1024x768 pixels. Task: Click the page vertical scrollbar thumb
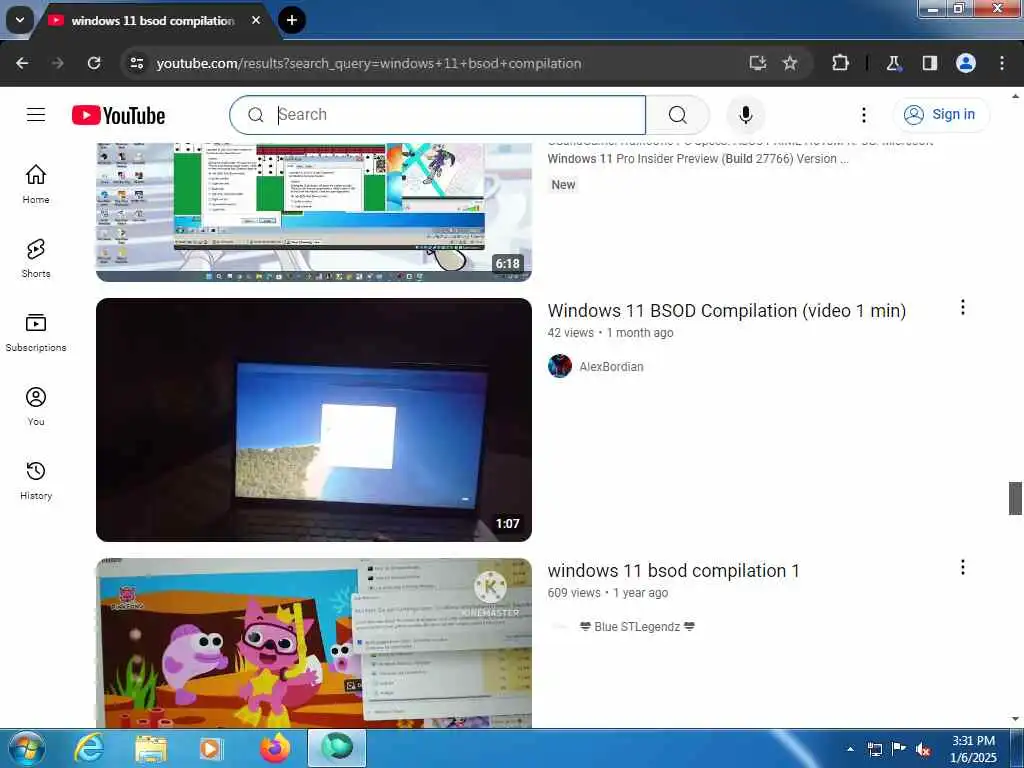(x=1015, y=498)
